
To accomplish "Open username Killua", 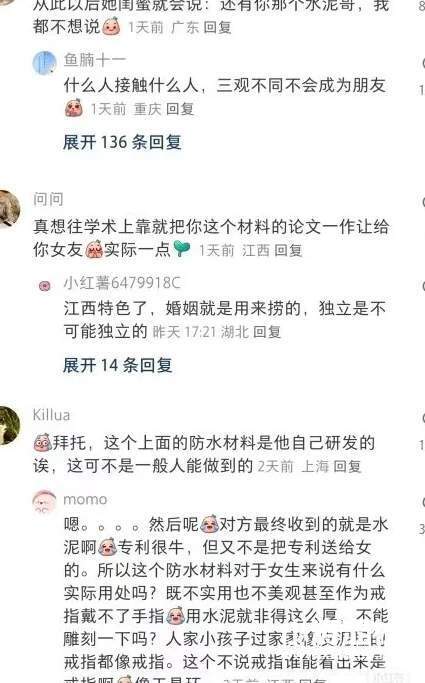I will pos(51,415).
